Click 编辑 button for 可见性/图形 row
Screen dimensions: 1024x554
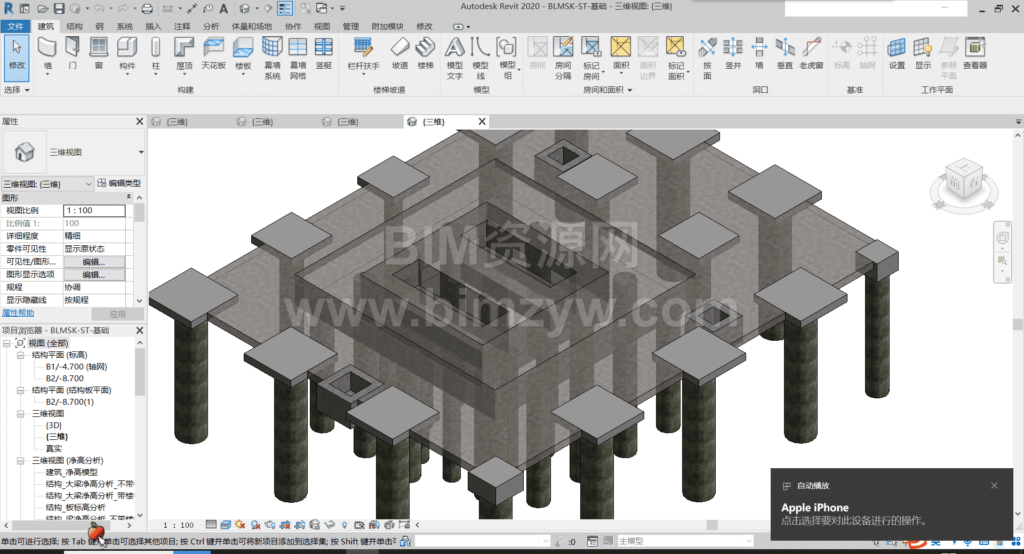coord(94,262)
